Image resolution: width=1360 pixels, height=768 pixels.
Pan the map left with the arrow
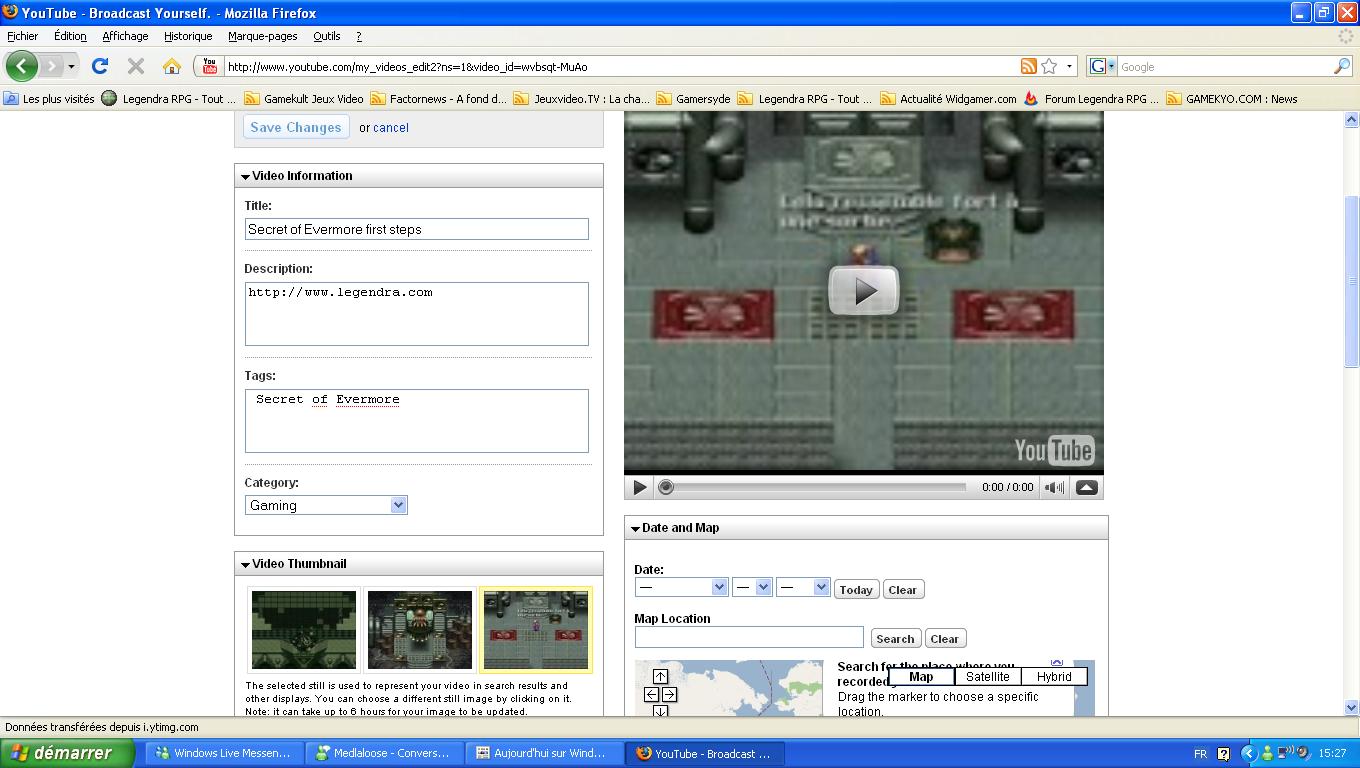pyautogui.click(x=651, y=694)
